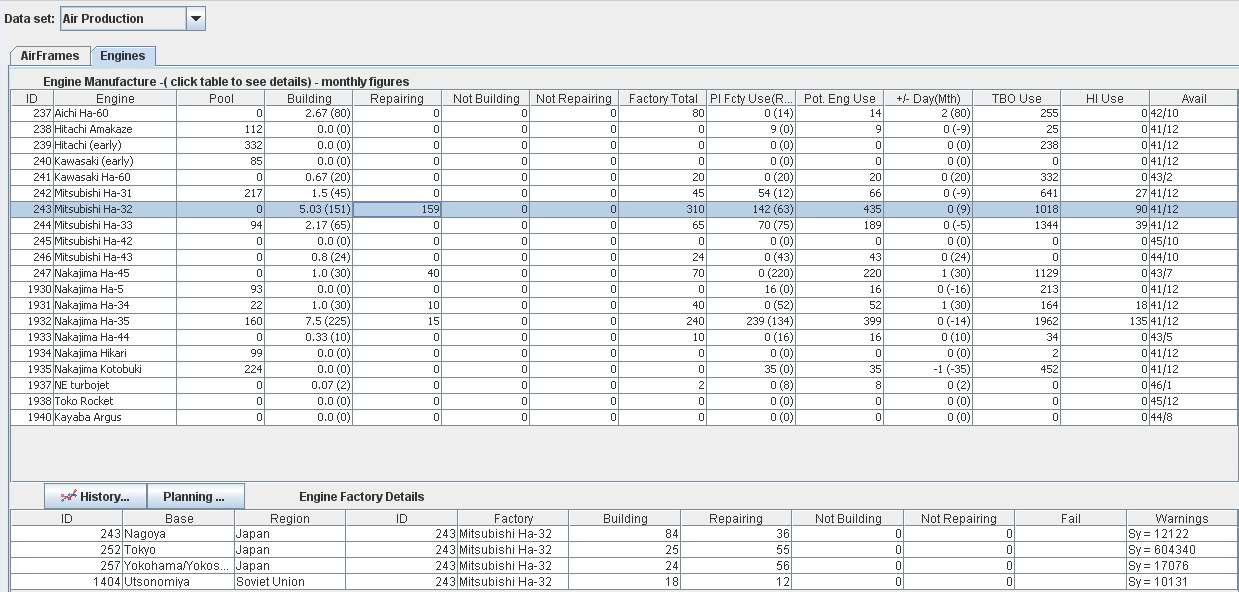
Task: Click the TBO Use column header
Action: [1016, 98]
